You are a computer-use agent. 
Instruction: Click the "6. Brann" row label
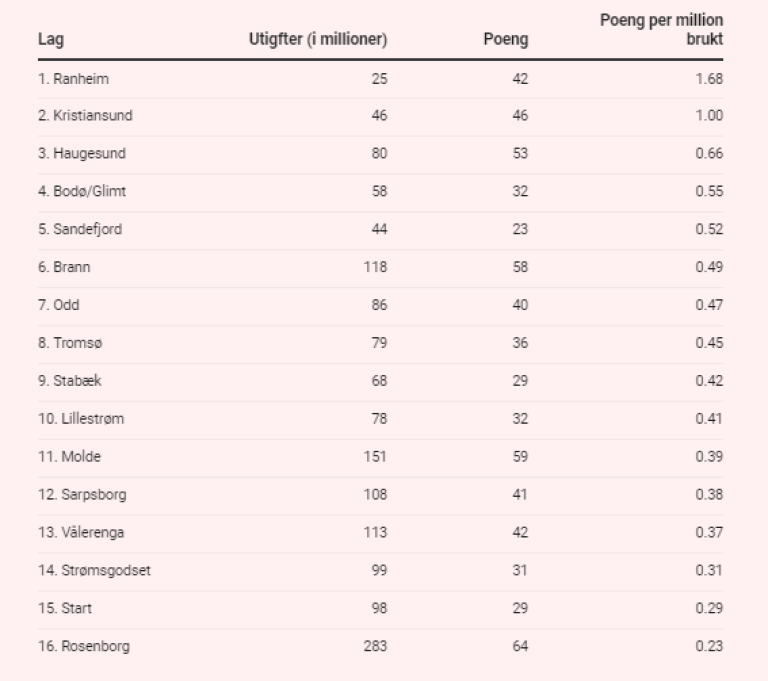[64, 268]
